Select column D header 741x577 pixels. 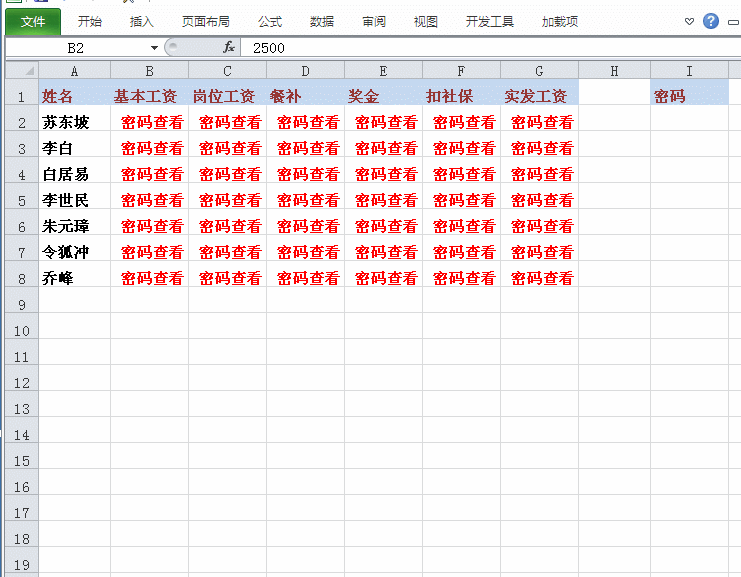[305, 71]
